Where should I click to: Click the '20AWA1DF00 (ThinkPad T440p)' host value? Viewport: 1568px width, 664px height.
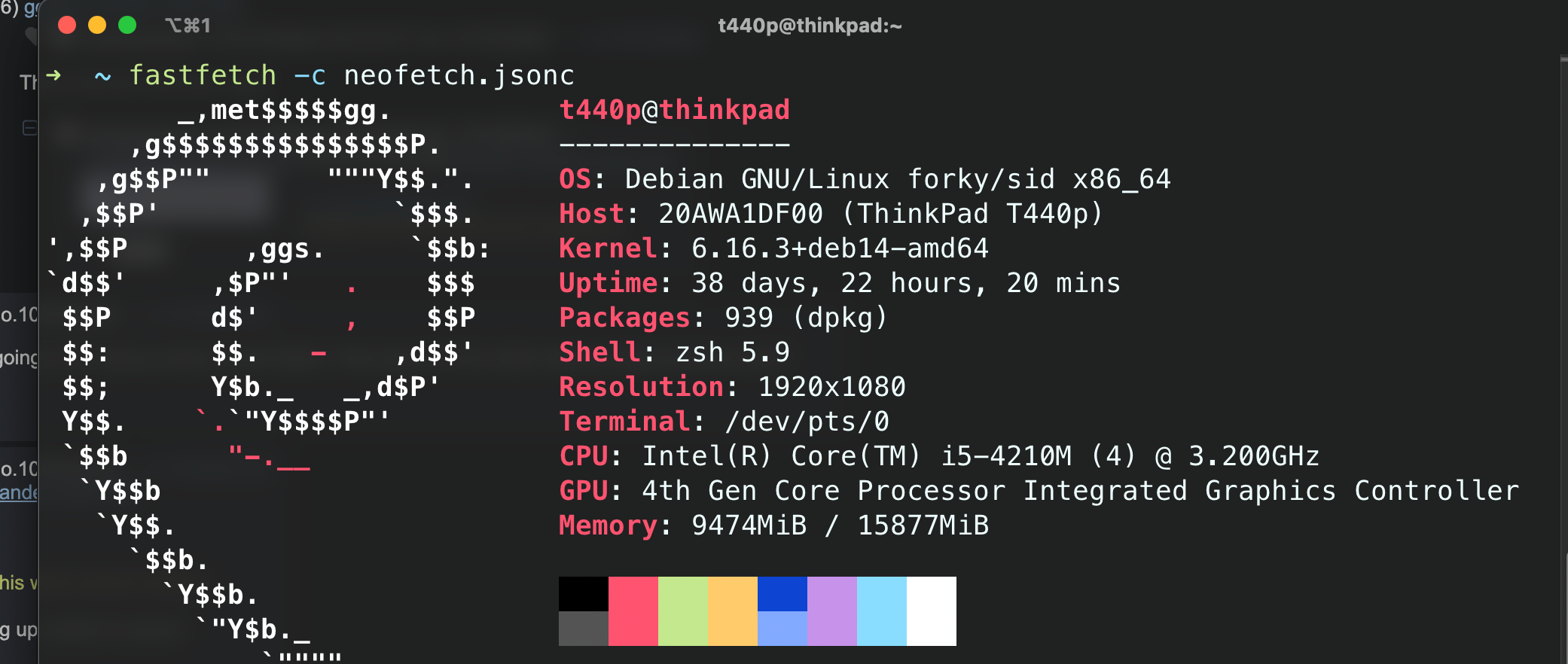tap(880, 214)
